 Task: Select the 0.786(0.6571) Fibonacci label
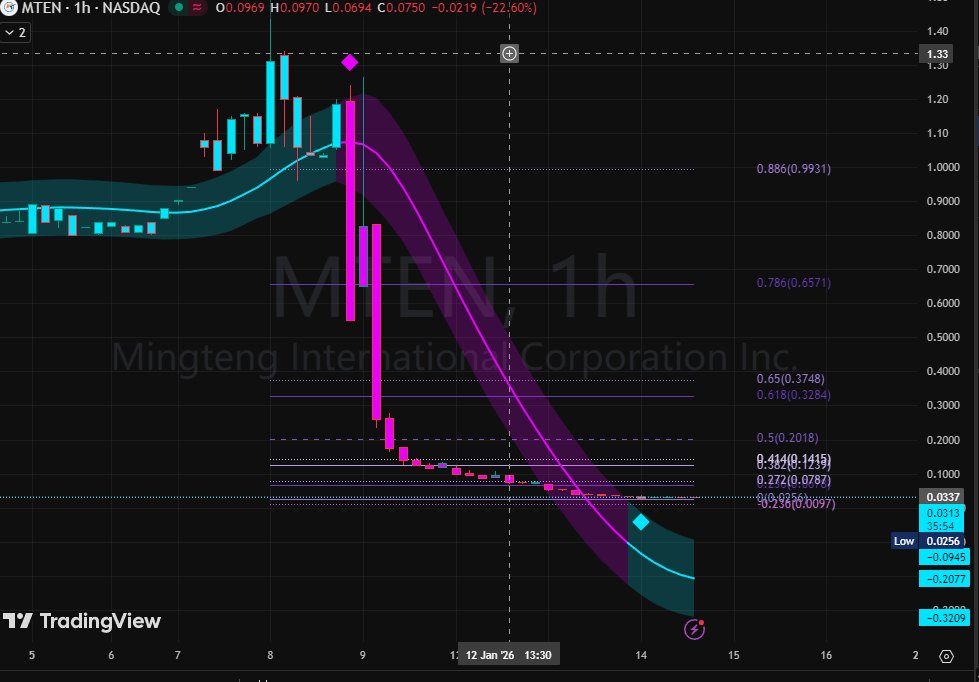794,283
